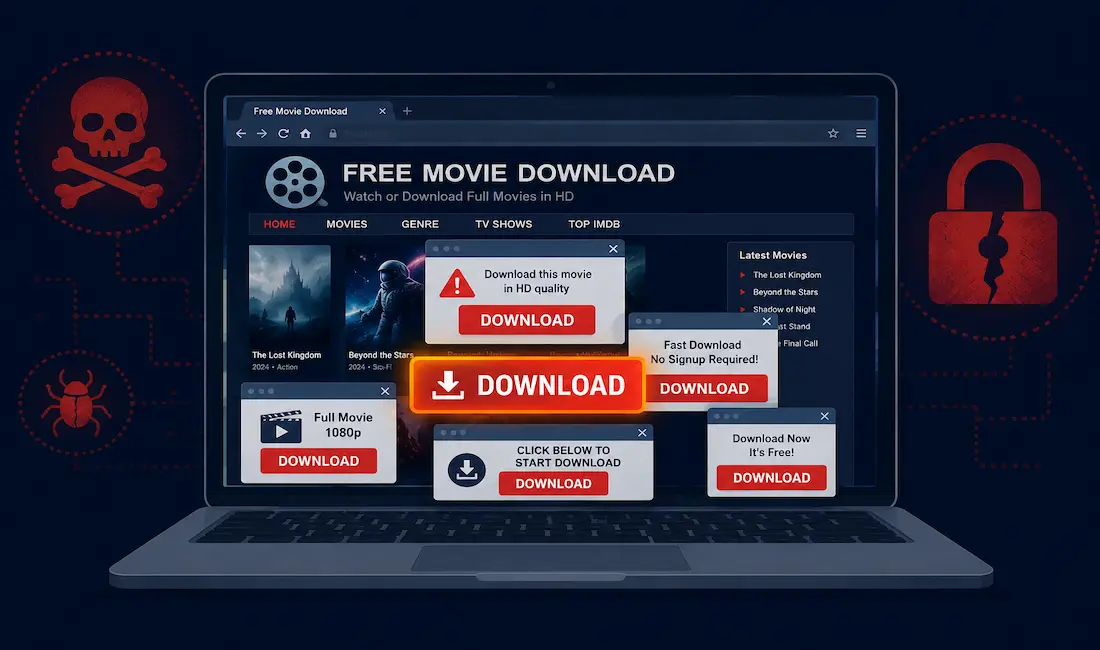
Task: Click the Latest Movies sidebar heading
Action: click(773, 255)
